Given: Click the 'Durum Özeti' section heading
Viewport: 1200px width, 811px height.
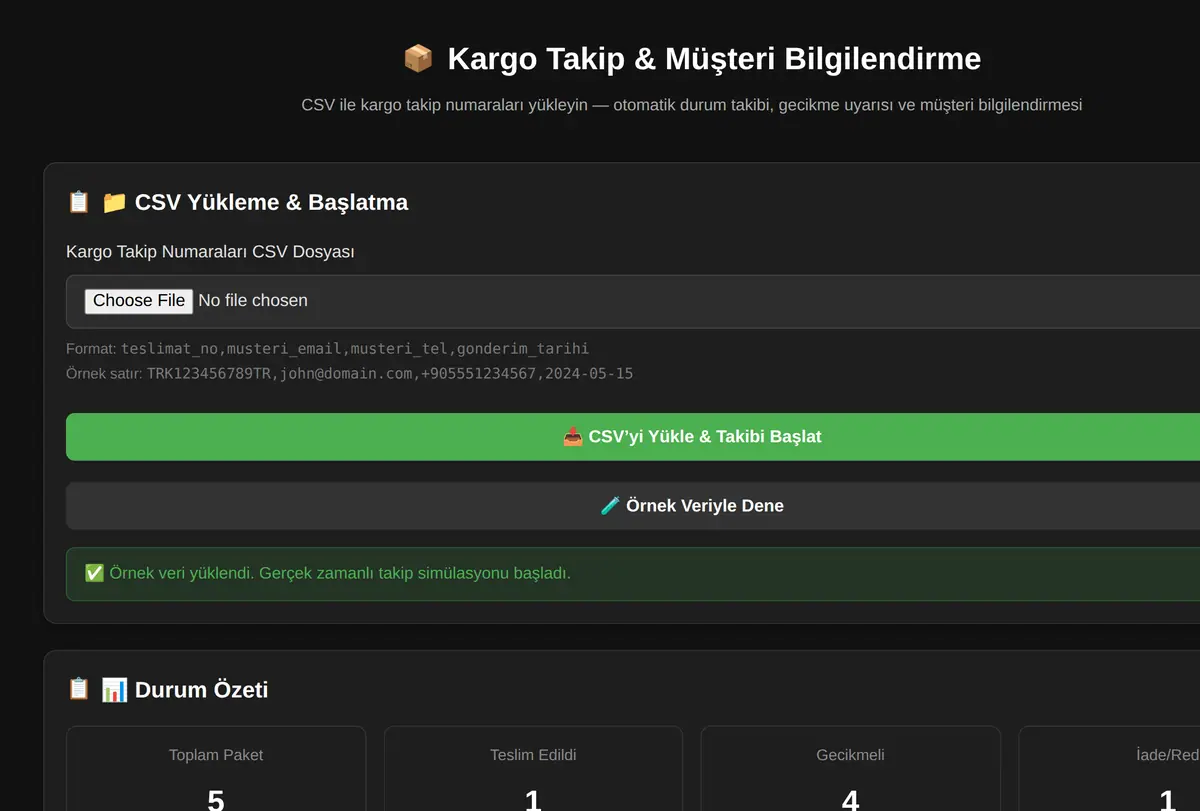Looking at the screenshot, I should pyautogui.click(x=201, y=690).
